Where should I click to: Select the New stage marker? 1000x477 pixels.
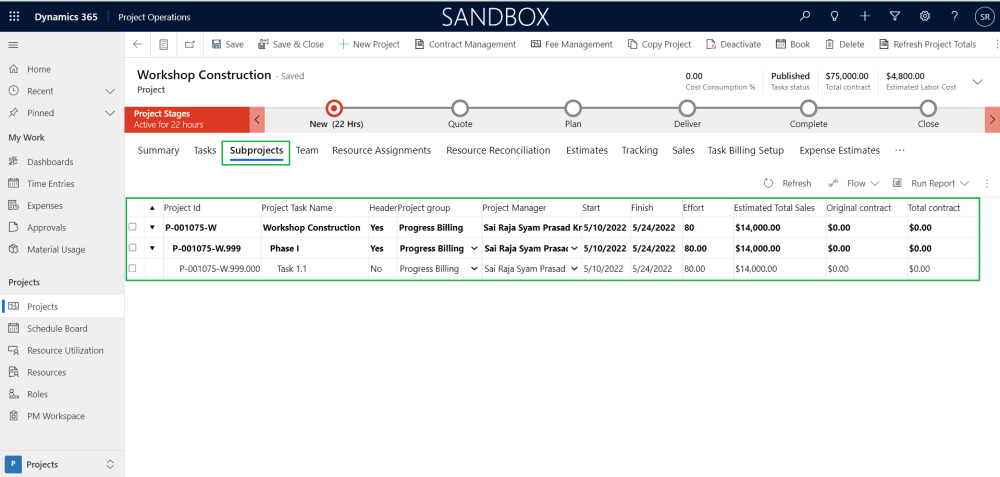click(x=334, y=108)
